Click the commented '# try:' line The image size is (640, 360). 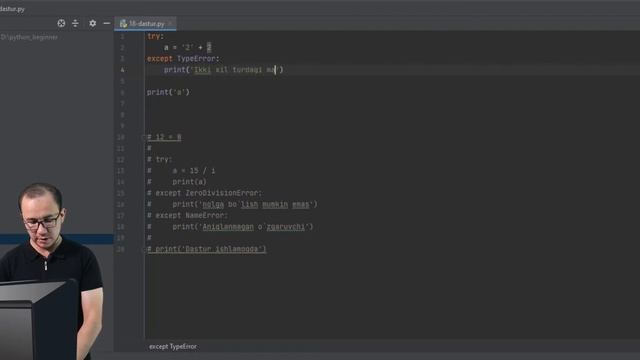click(160, 160)
